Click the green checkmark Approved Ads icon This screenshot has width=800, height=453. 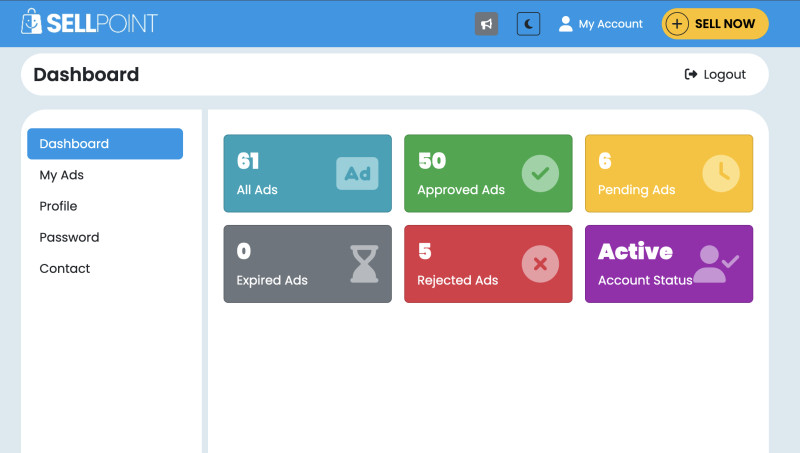tap(540, 173)
